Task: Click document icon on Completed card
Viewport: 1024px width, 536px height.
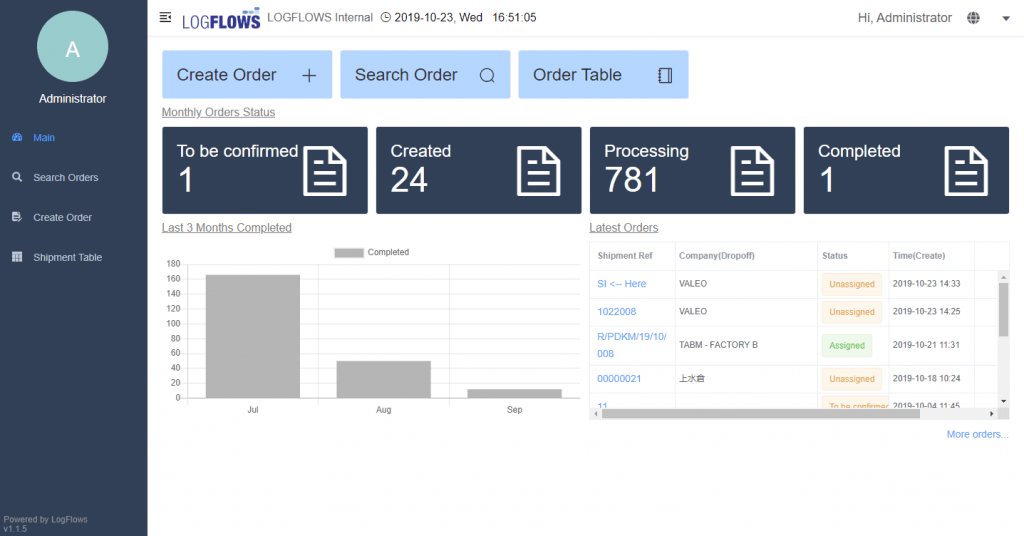Action: pyautogui.click(x=966, y=171)
